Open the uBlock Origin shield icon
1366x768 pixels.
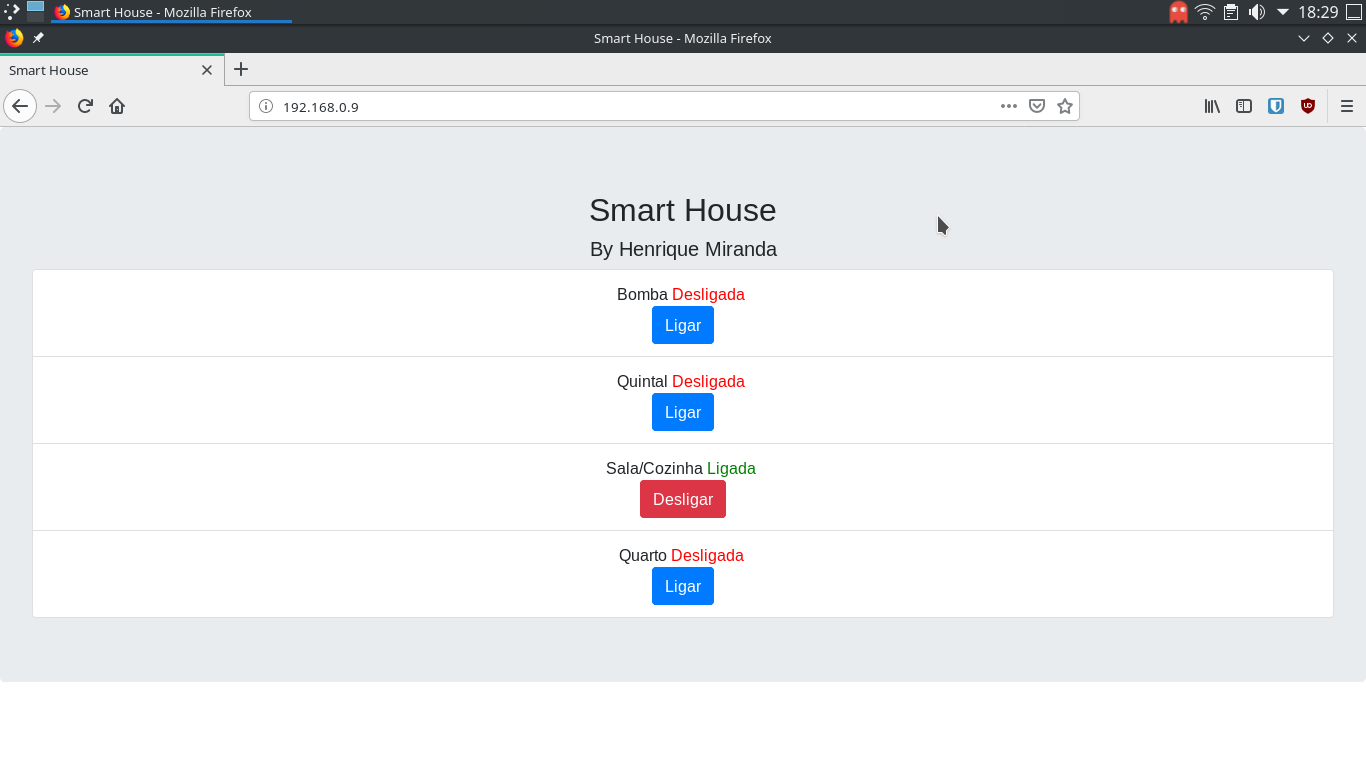[1308, 106]
